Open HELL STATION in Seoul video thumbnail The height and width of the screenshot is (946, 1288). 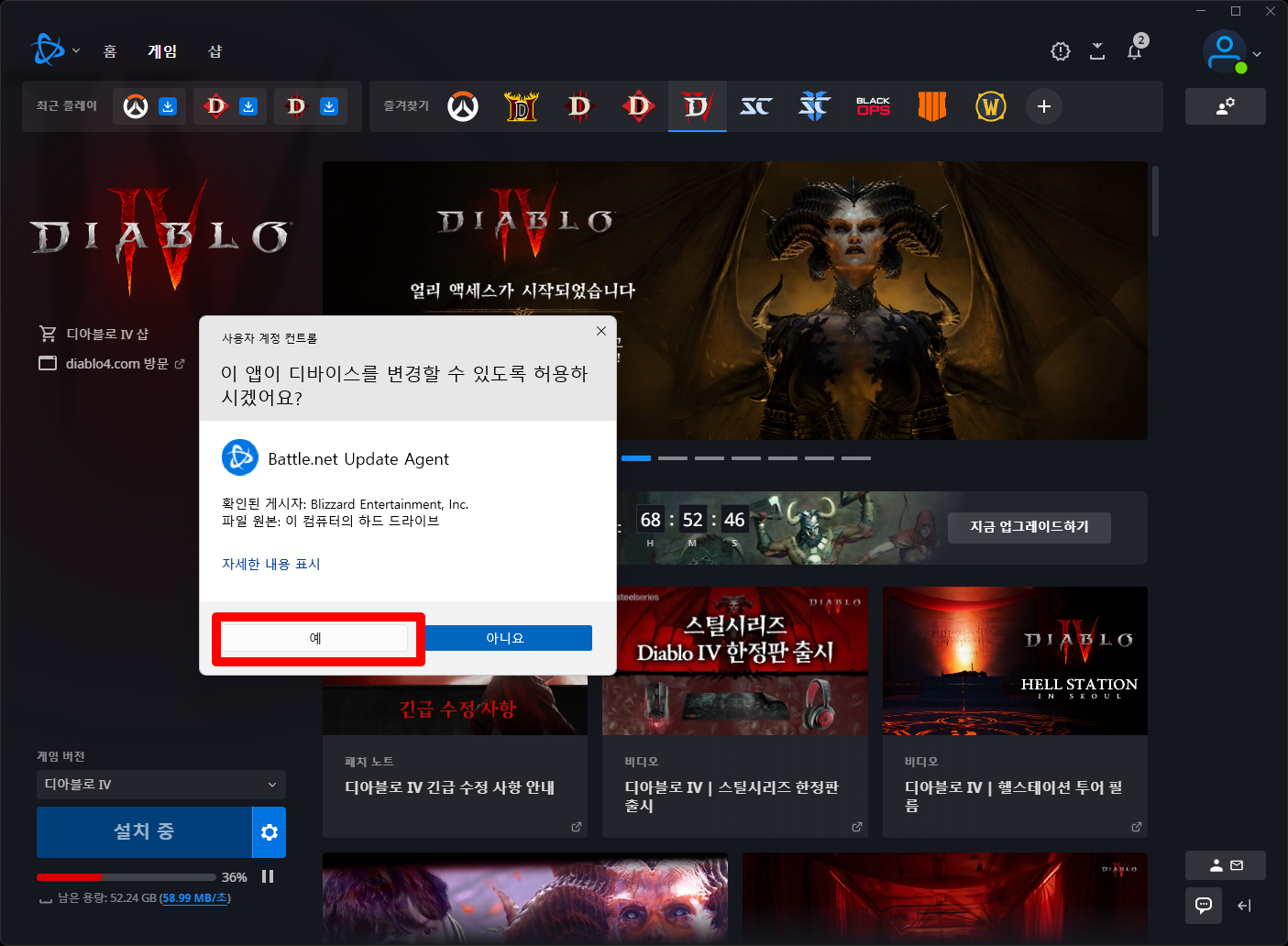(x=1015, y=660)
